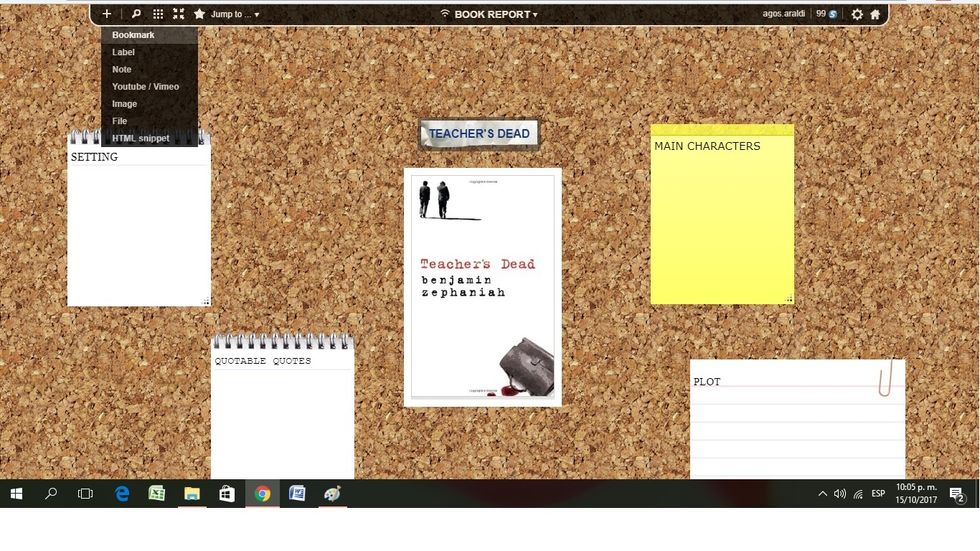Select the TEACHER'S DEAD label
This screenshot has height=551, width=980.
(x=479, y=134)
